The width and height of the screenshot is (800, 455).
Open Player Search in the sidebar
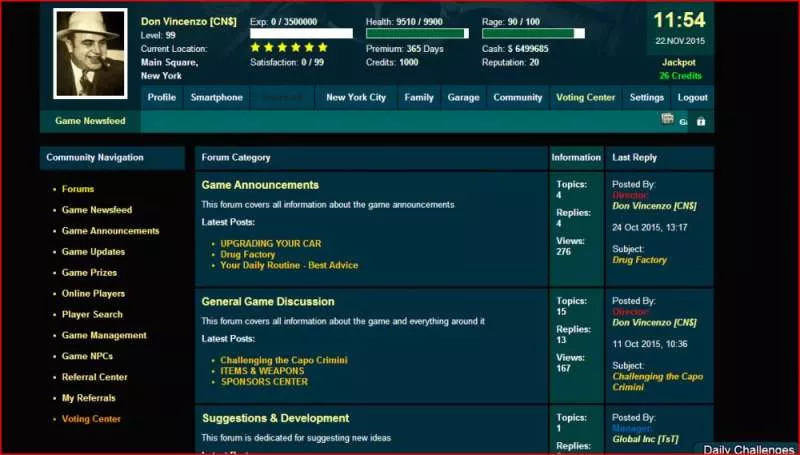(x=92, y=314)
